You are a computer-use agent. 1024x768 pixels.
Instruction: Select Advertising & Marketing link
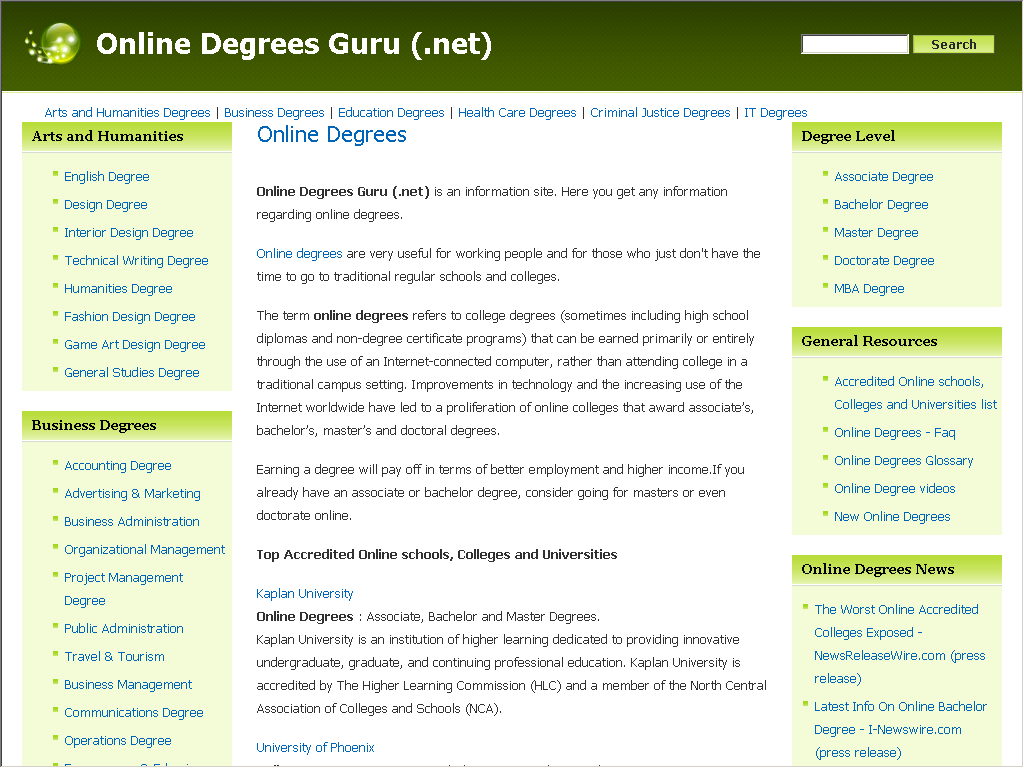pos(133,494)
